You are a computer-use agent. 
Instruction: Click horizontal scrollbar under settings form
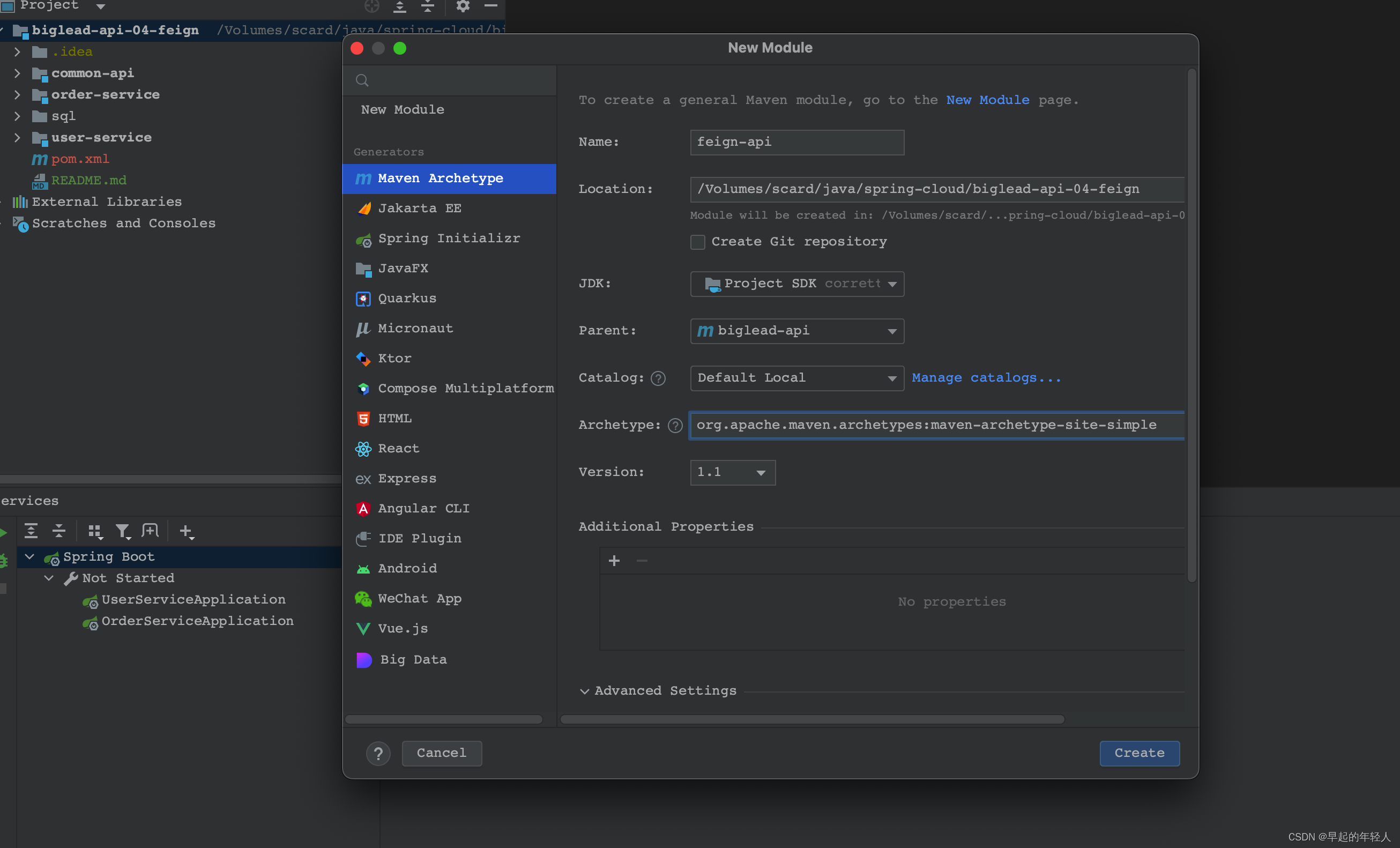pyautogui.click(x=812, y=719)
